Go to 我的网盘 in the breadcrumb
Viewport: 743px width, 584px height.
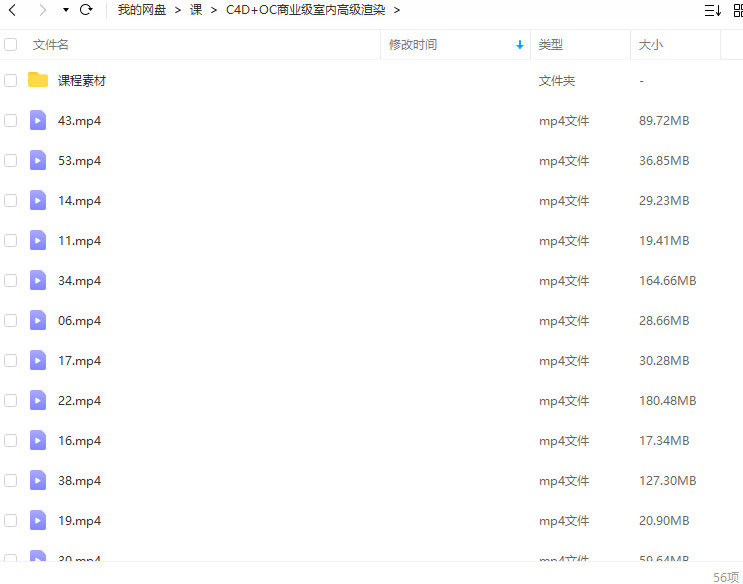[x=142, y=10]
